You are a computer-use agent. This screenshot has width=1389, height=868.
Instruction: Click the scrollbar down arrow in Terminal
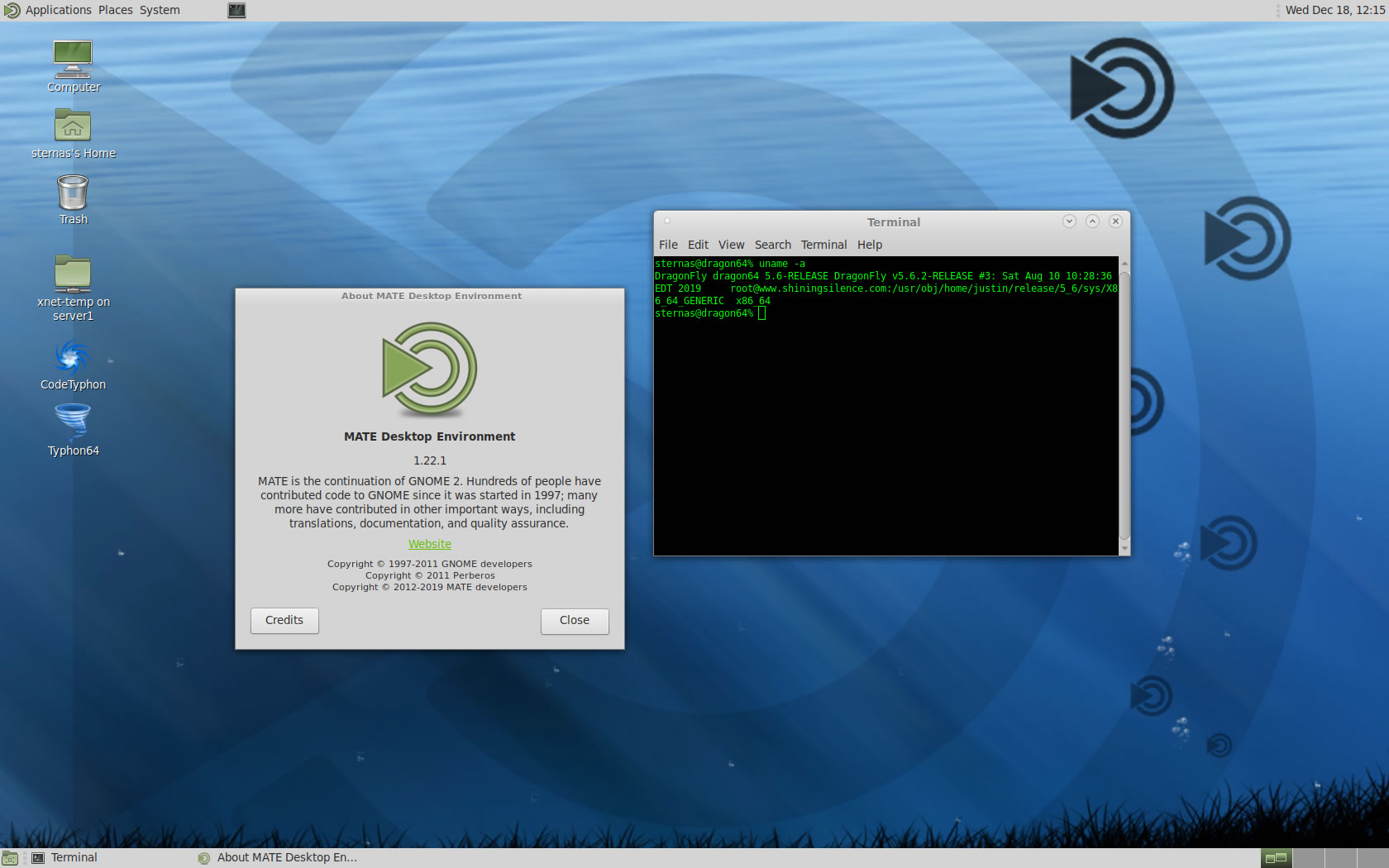(x=1124, y=548)
